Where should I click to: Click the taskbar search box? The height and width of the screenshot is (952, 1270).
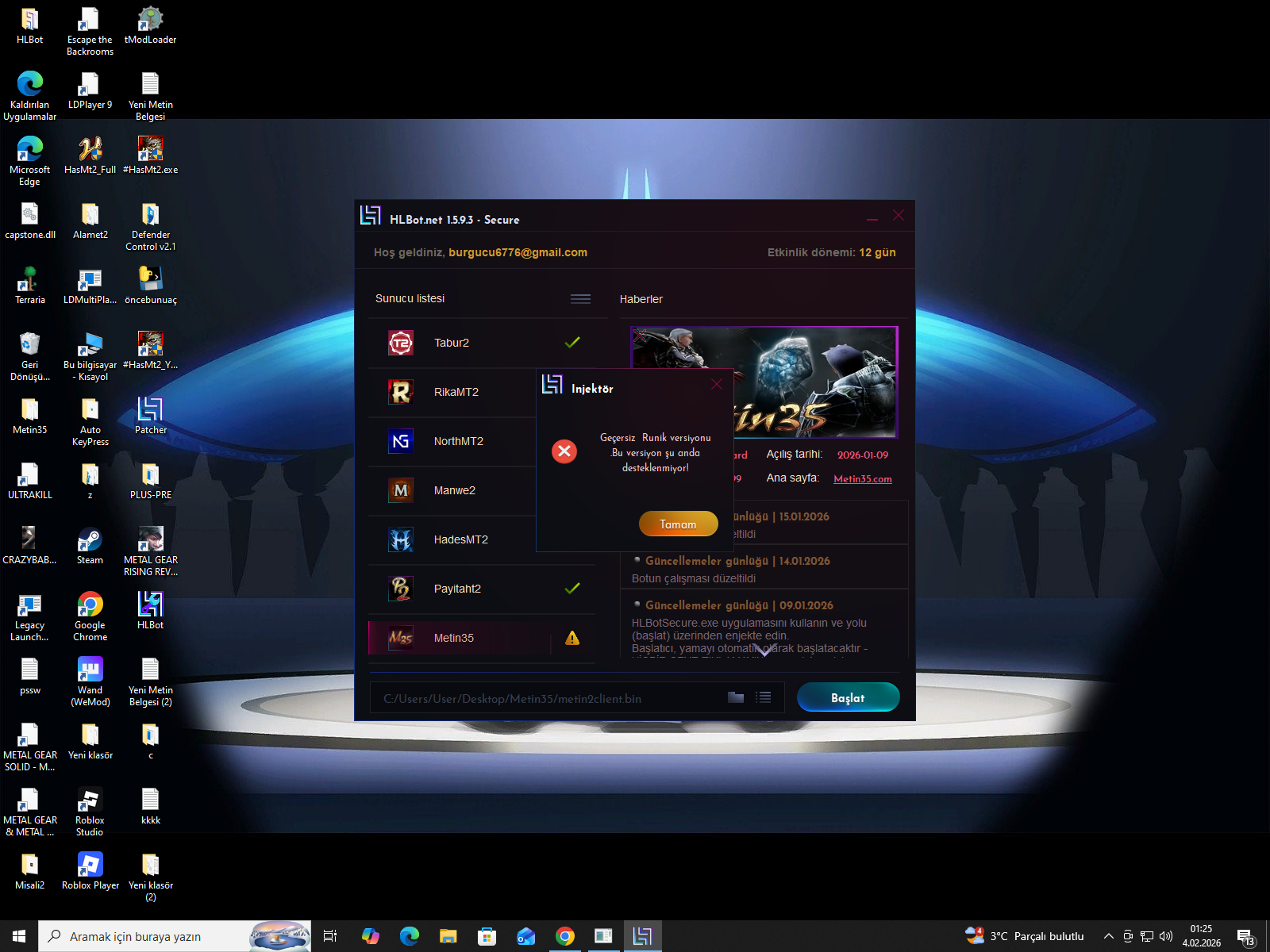[x=175, y=936]
